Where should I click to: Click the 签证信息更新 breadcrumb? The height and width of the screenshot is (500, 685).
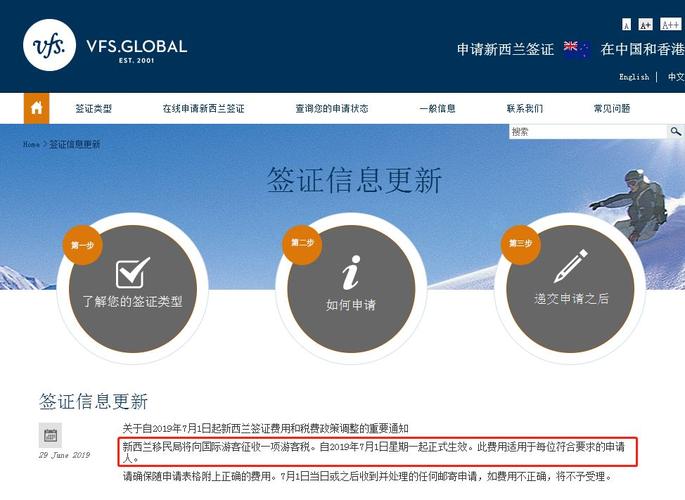coord(75,144)
